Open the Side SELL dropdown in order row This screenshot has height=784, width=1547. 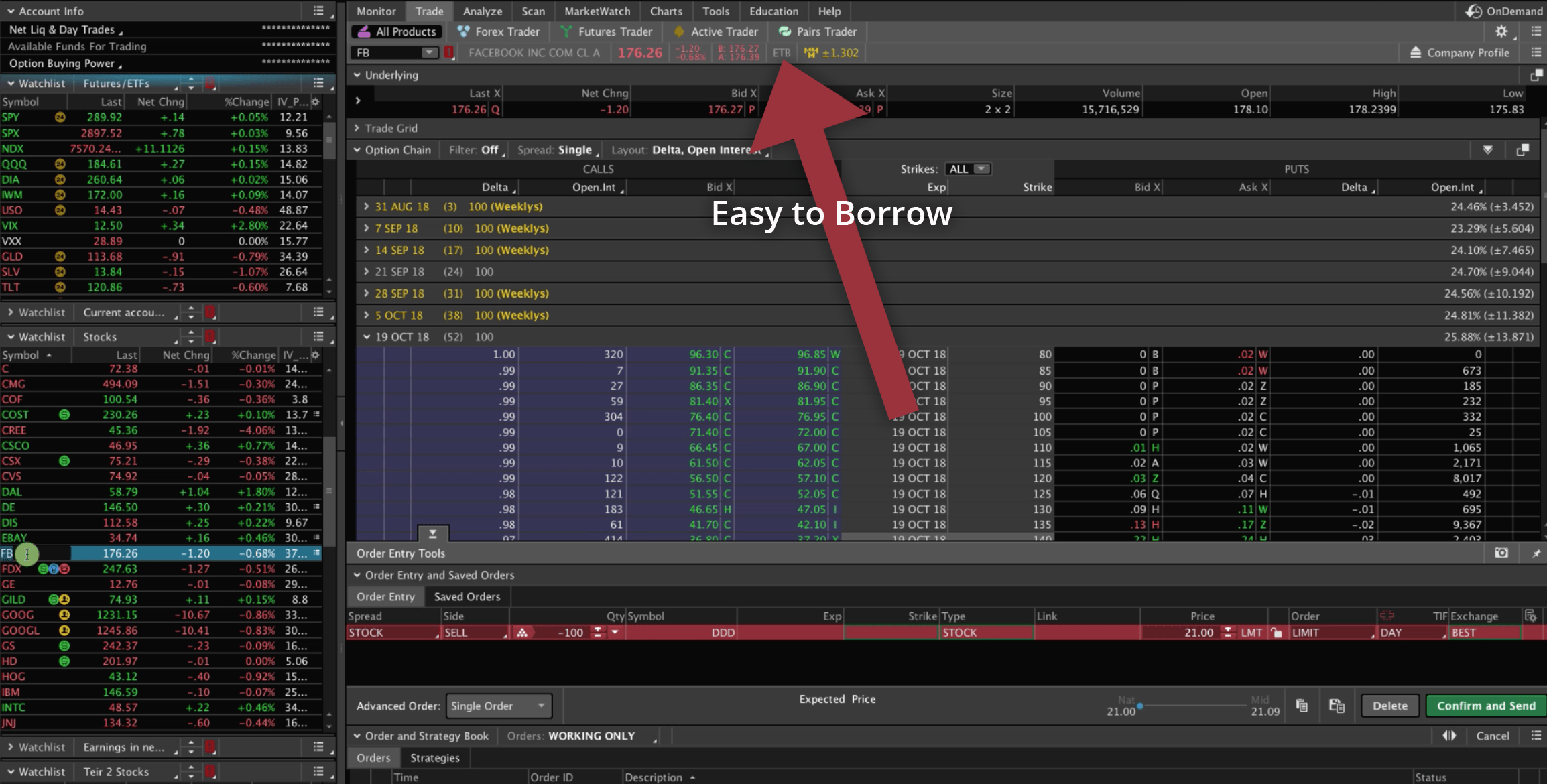[475, 633]
